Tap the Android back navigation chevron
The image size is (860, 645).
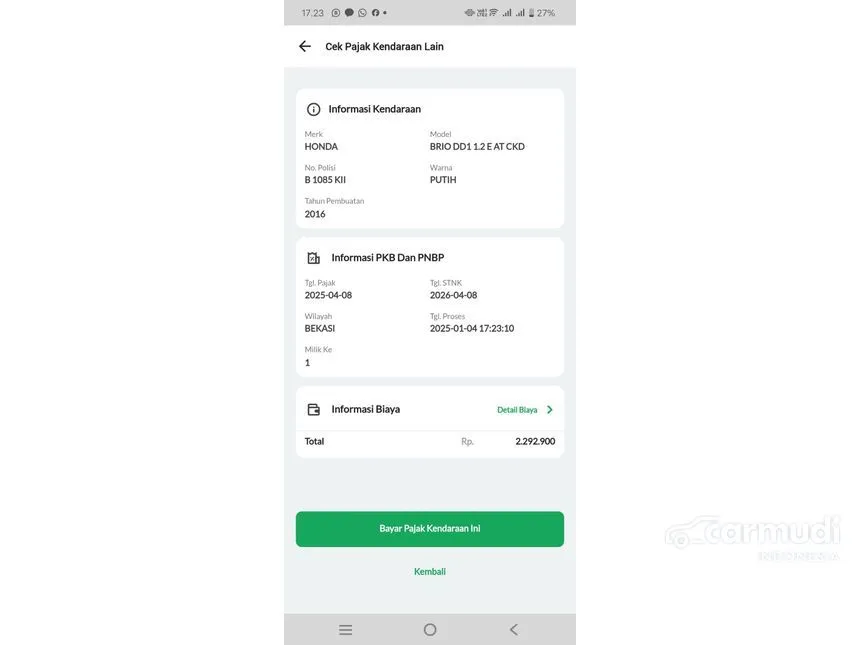click(514, 630)
